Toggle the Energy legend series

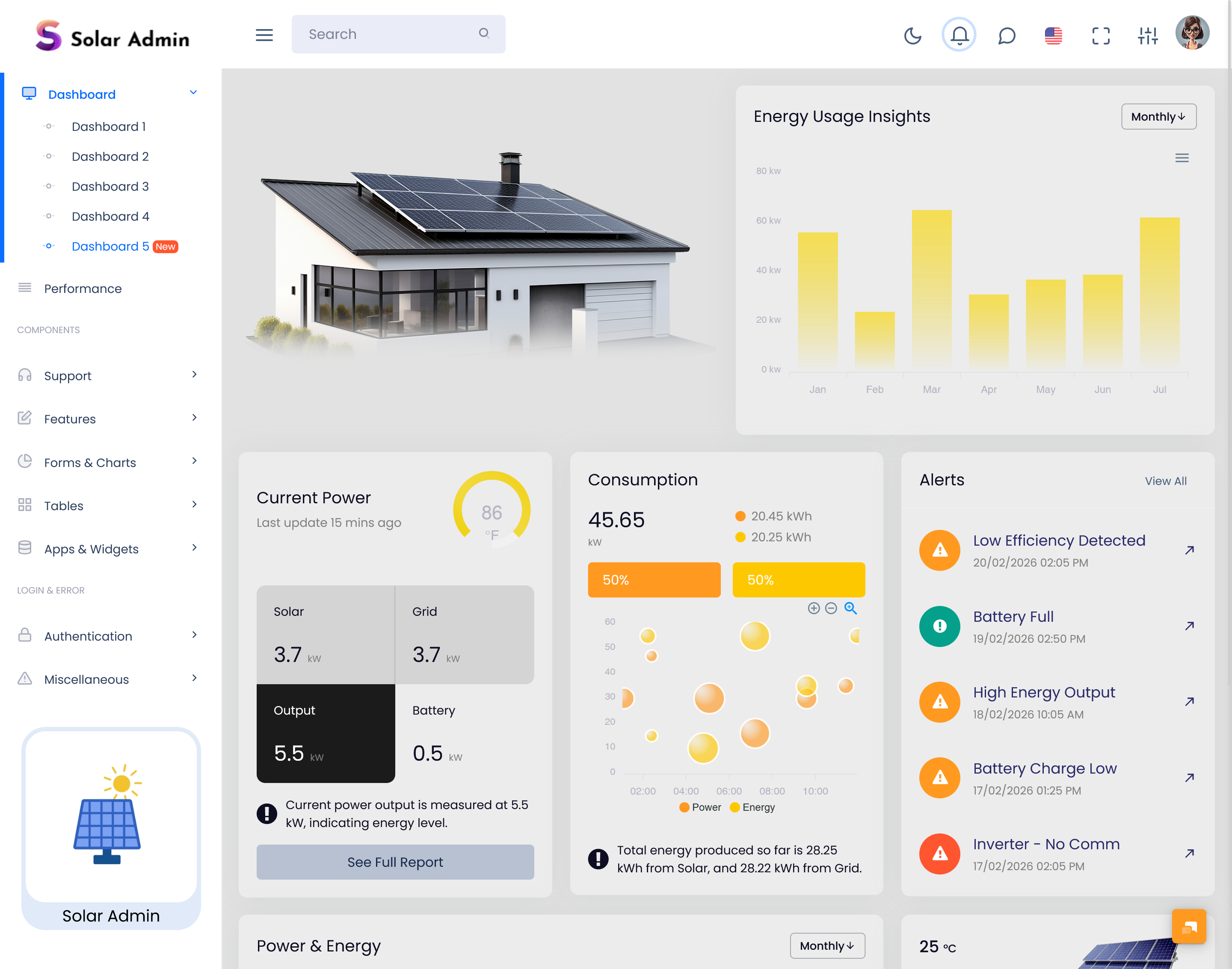click(752, 807)
